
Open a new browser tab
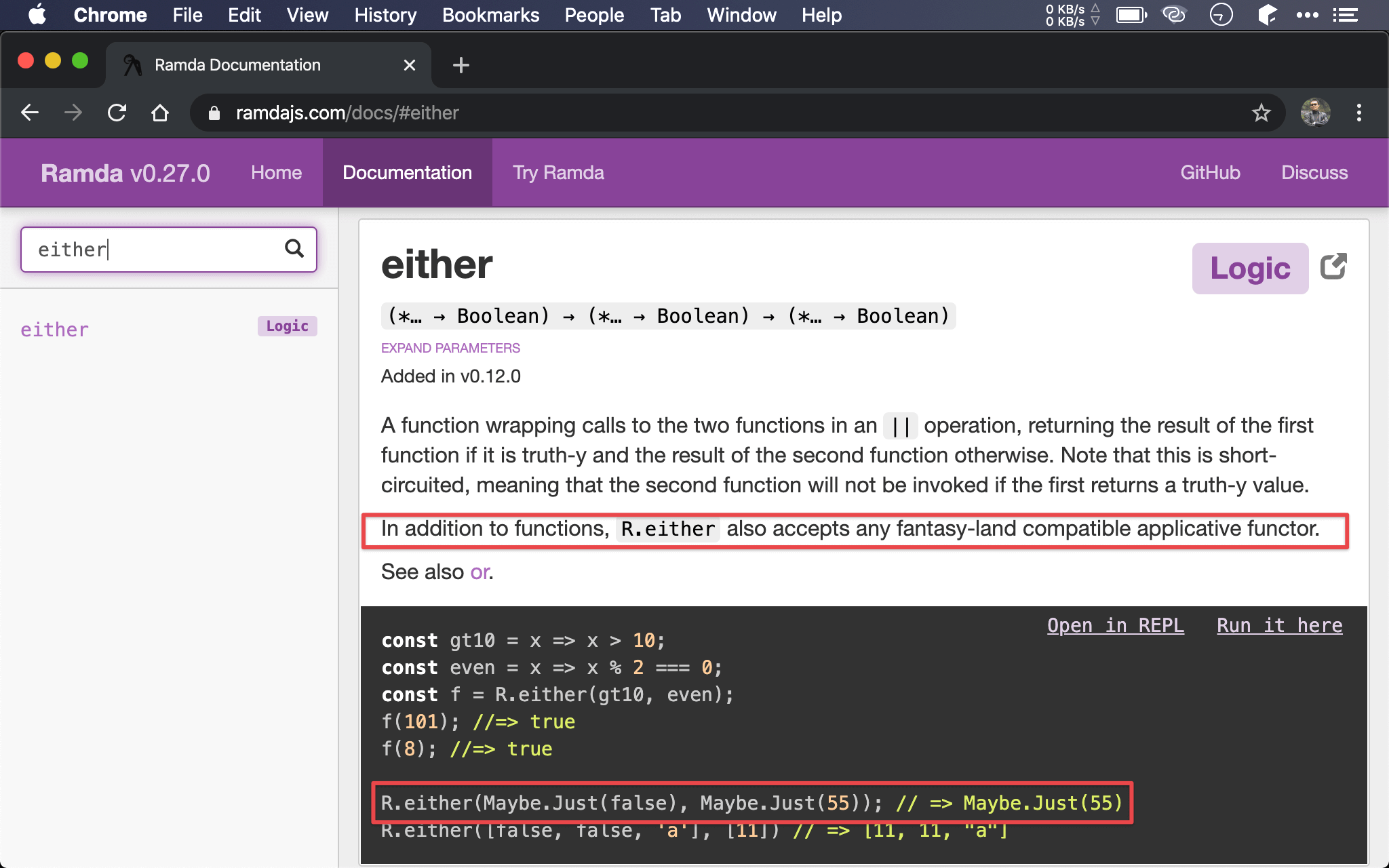point(461,65)
